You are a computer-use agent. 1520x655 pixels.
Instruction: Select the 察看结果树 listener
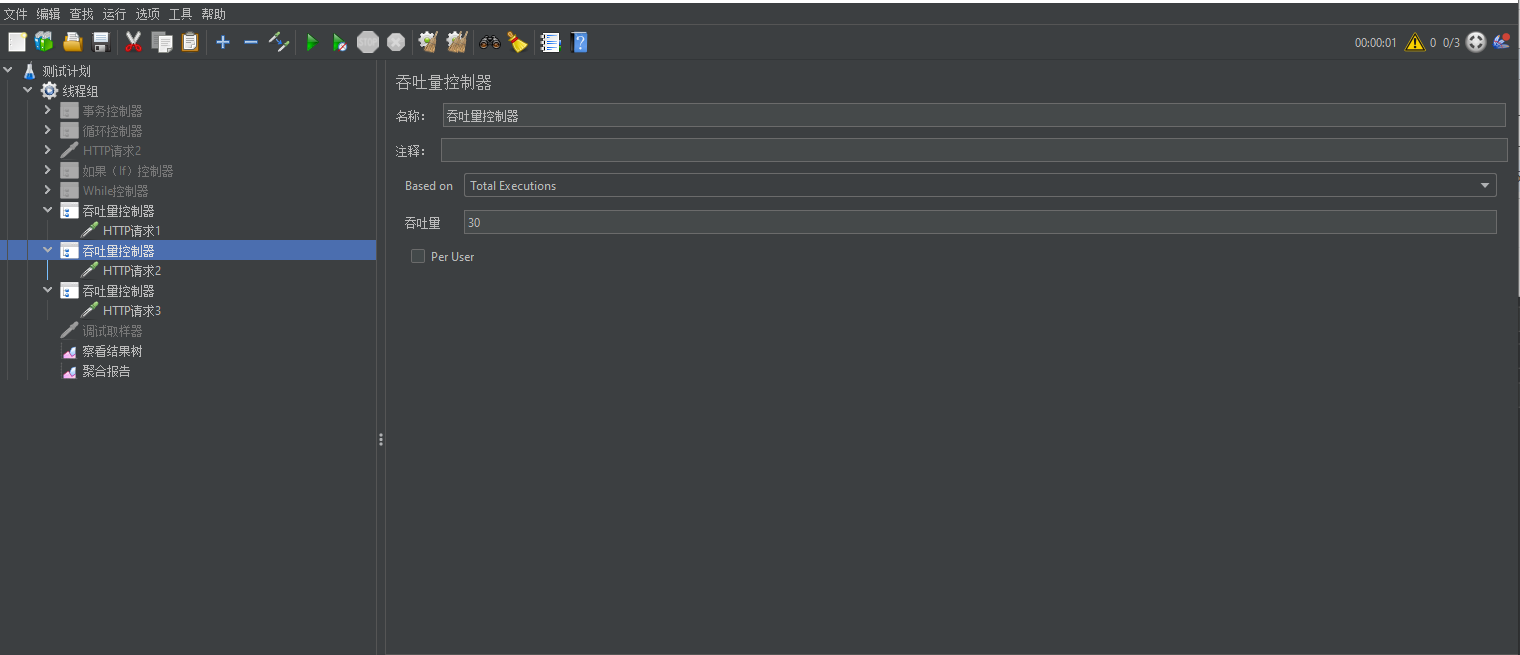coord(112,351)
